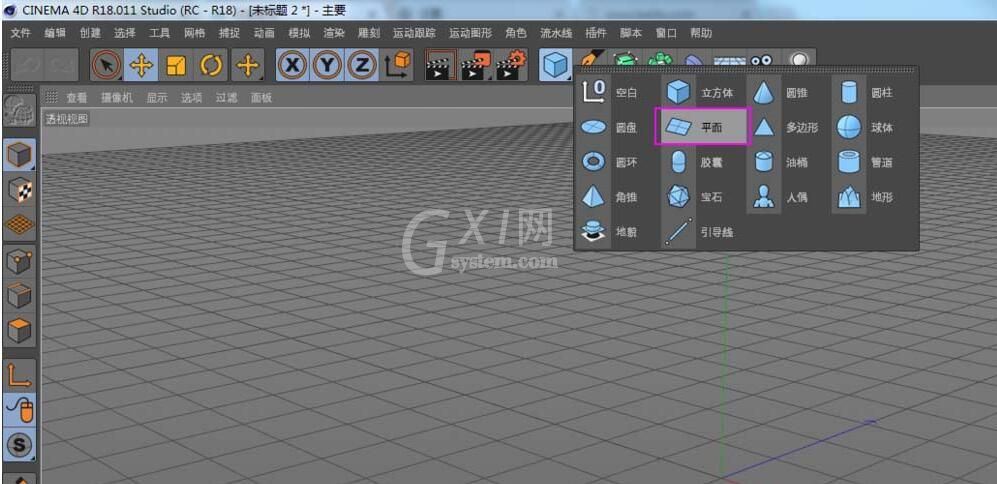Toggle the Z axis lock
Screen dimensions: 997x484
click(x=362, y=65)
